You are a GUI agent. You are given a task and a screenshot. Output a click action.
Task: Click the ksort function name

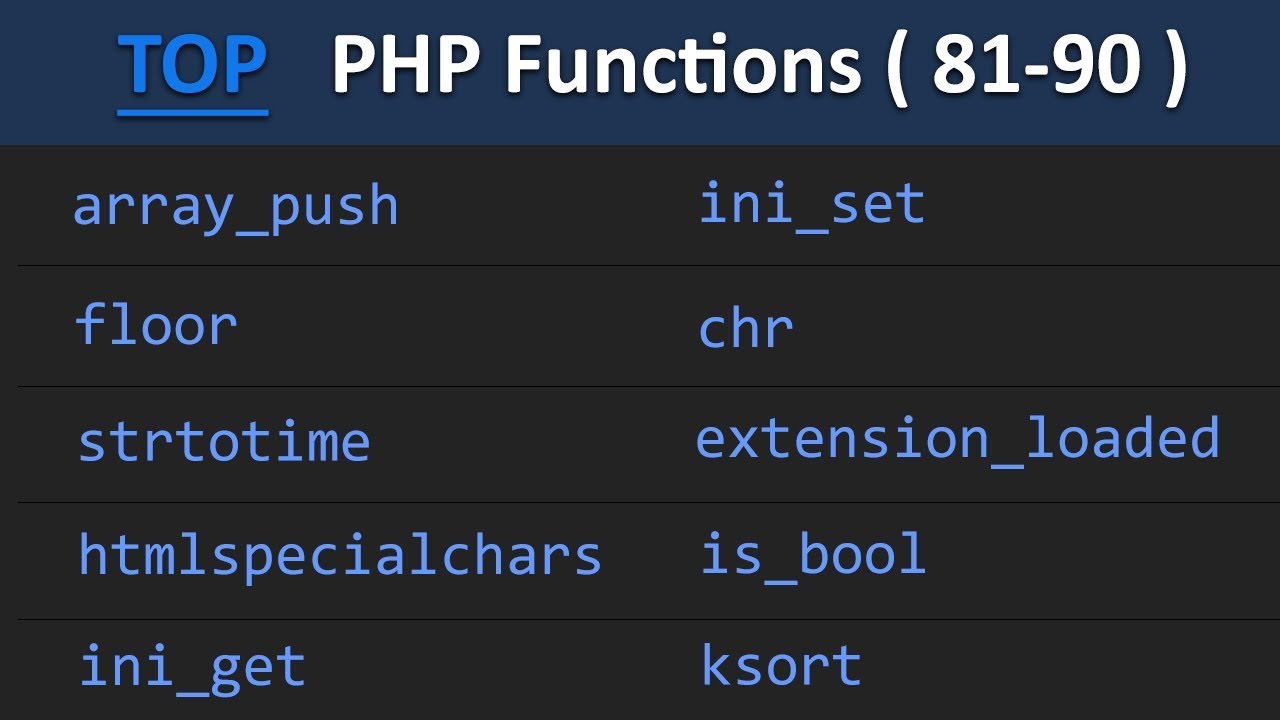pyautogui.click(x=781, y=666)
